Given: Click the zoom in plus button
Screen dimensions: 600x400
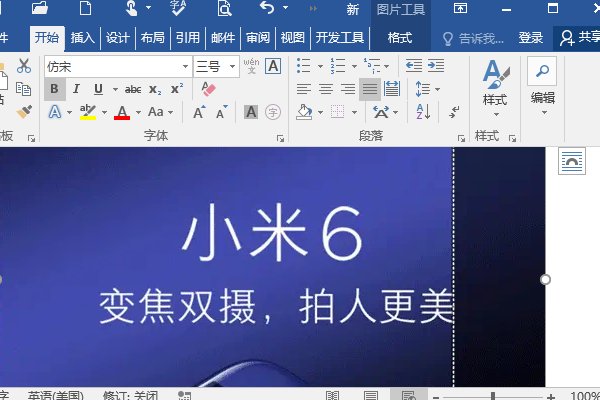Looking at the screenshot, I should click(x=551, y=397).
